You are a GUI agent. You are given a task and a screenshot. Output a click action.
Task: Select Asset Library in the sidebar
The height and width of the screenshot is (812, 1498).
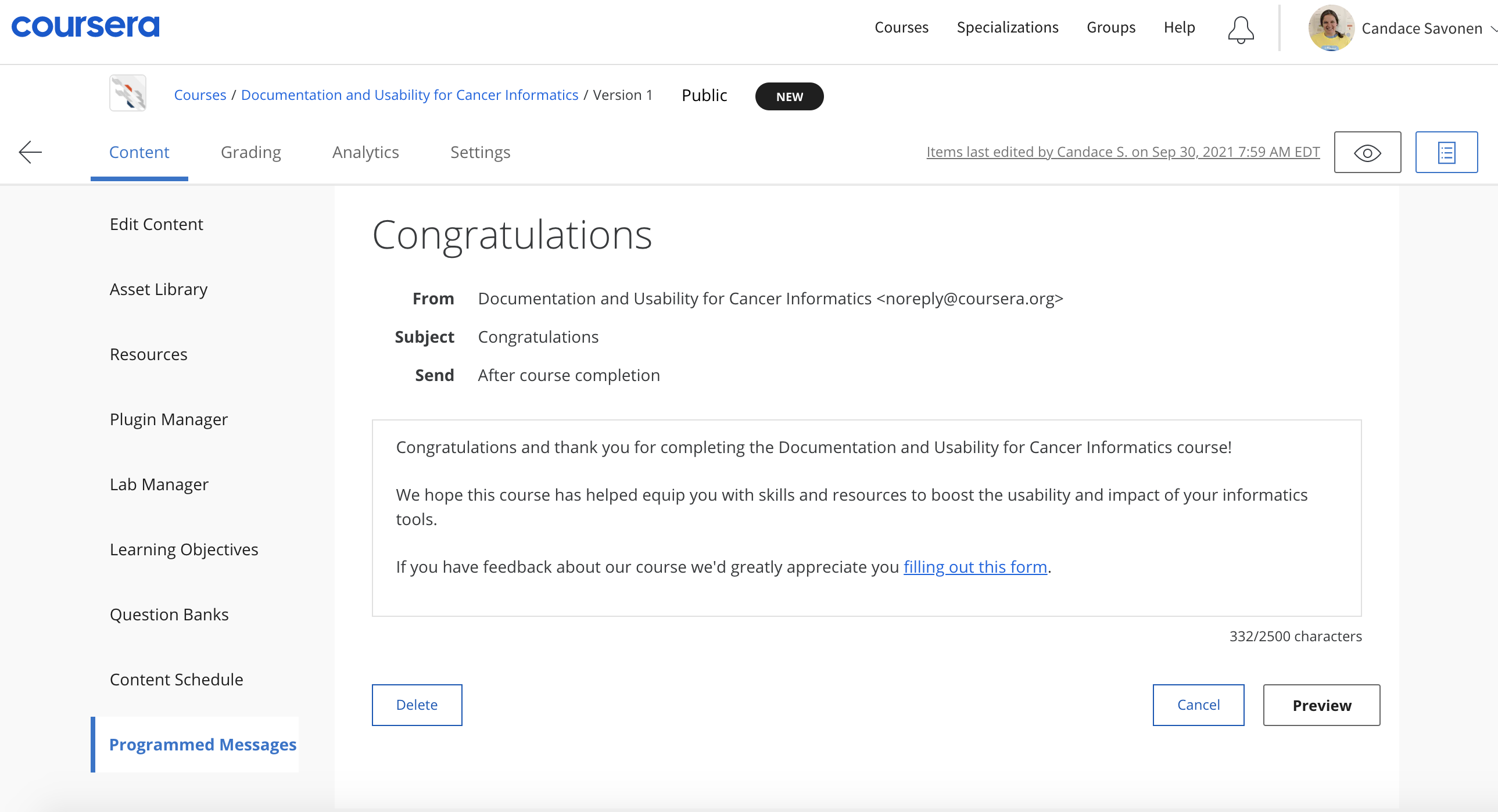coord(158,289)
